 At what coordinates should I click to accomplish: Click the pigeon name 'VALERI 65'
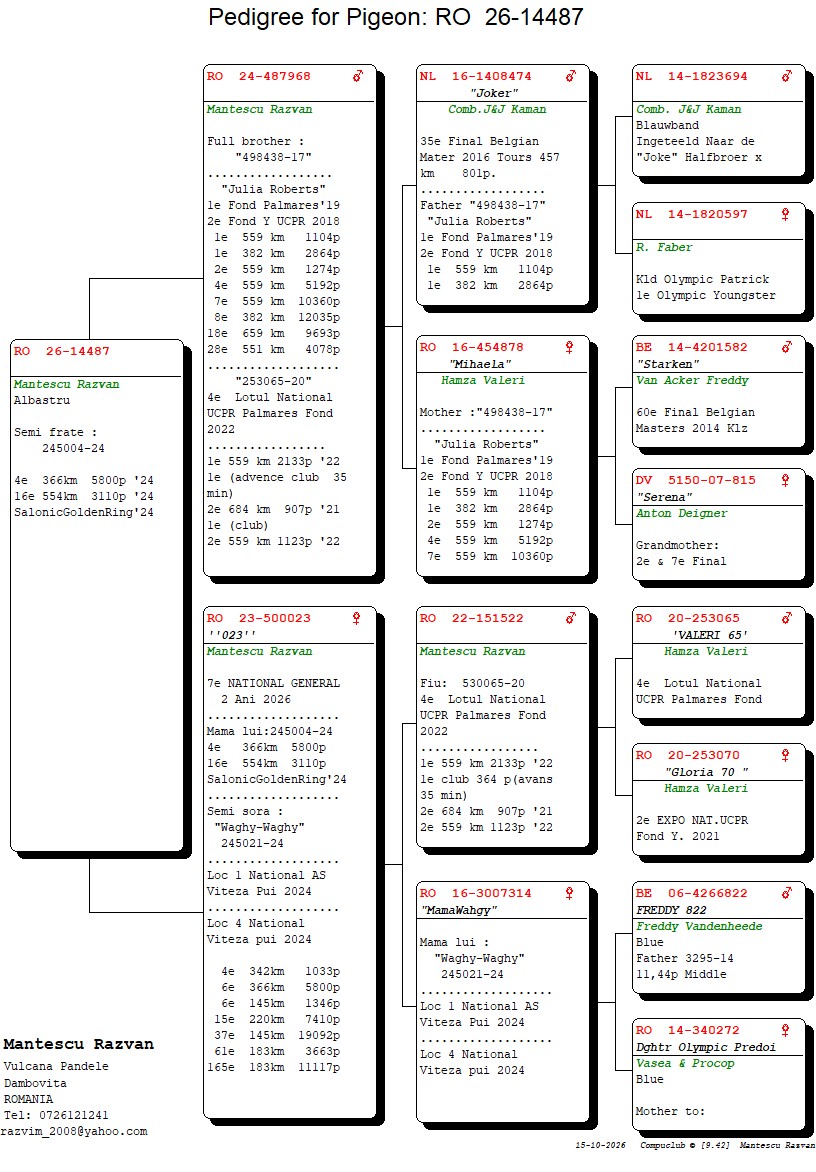[710, 635]
